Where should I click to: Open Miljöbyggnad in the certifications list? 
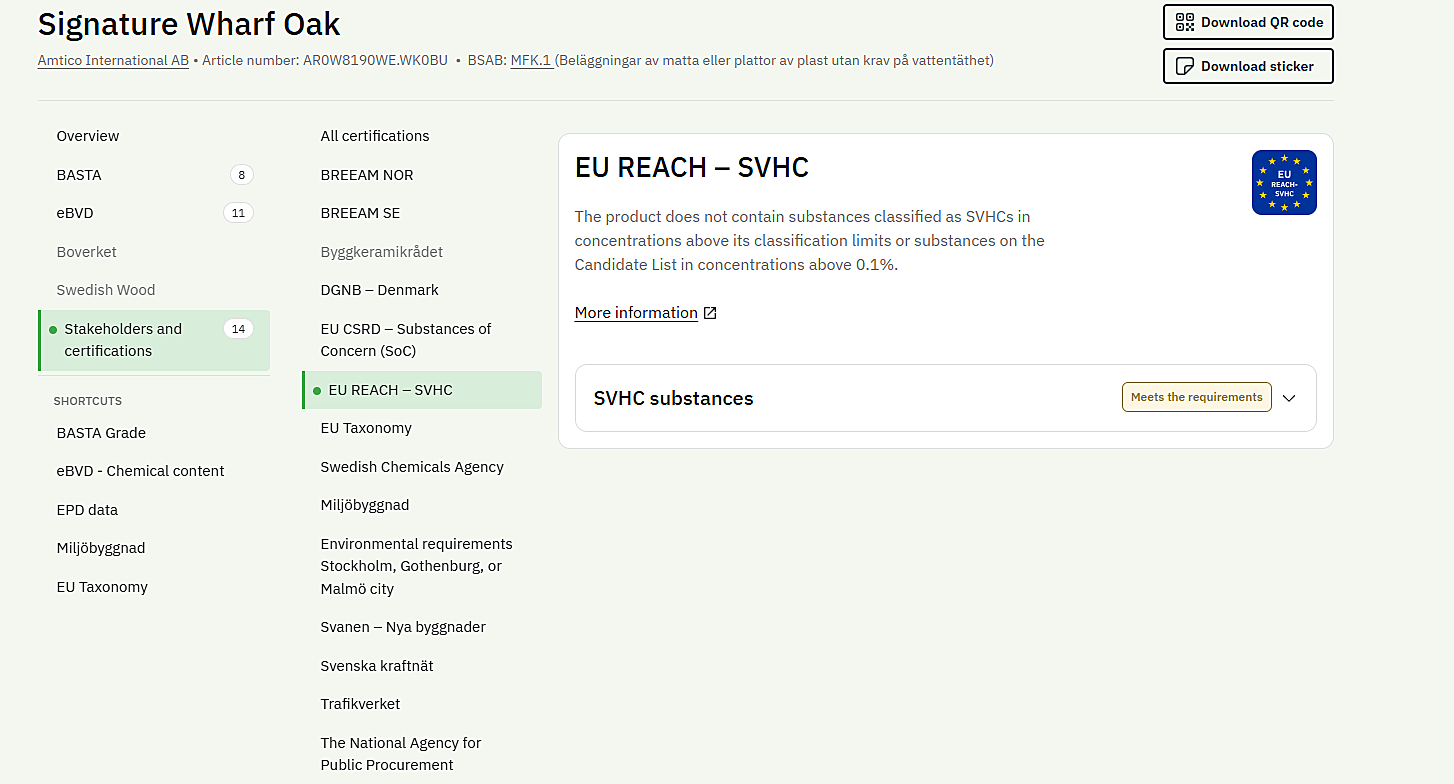(365, 505)
